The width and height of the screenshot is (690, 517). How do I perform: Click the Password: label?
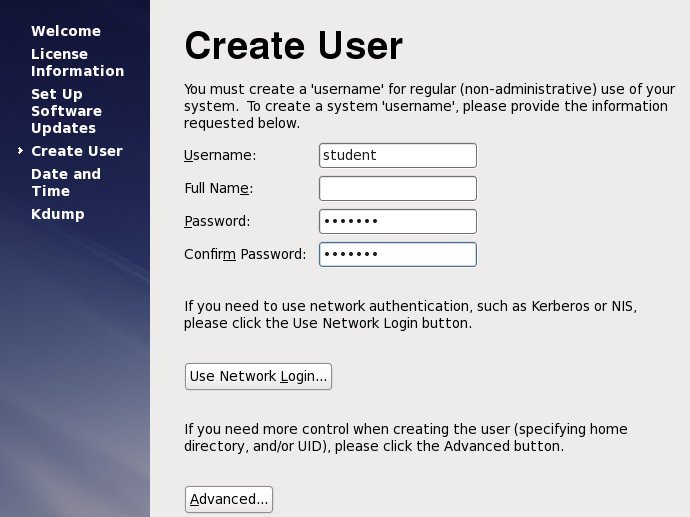[x=217, y=221]
